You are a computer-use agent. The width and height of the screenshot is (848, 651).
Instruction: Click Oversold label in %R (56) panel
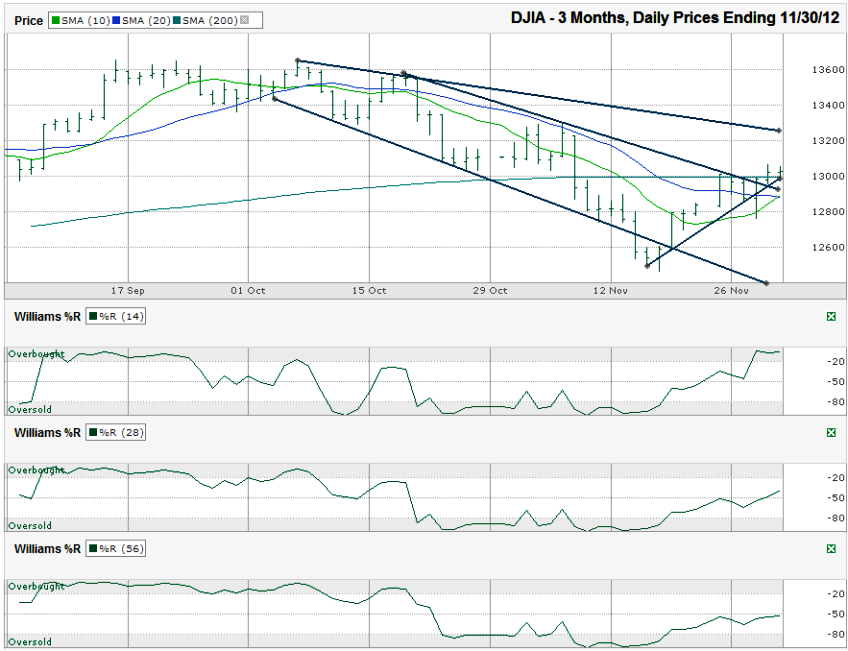[x=30, y=642]
